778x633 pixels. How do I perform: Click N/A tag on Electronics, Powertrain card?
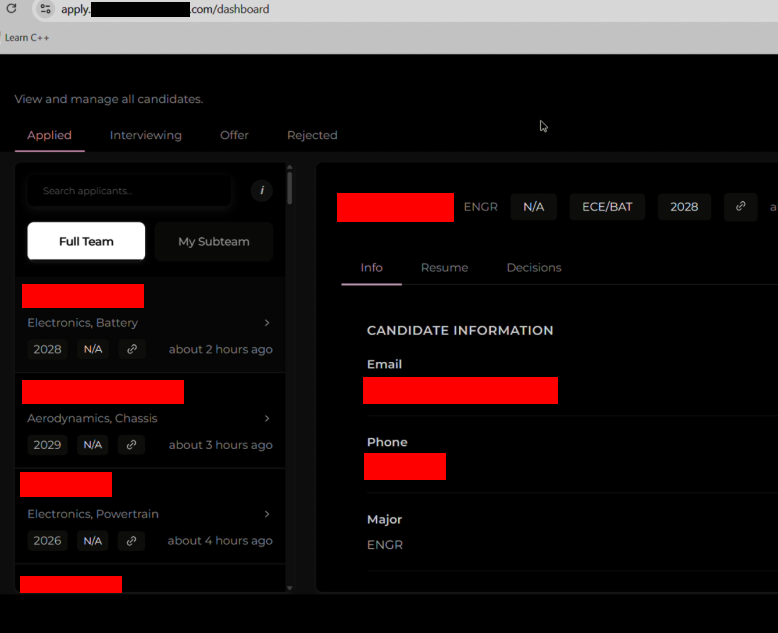(x=93, y=541)
